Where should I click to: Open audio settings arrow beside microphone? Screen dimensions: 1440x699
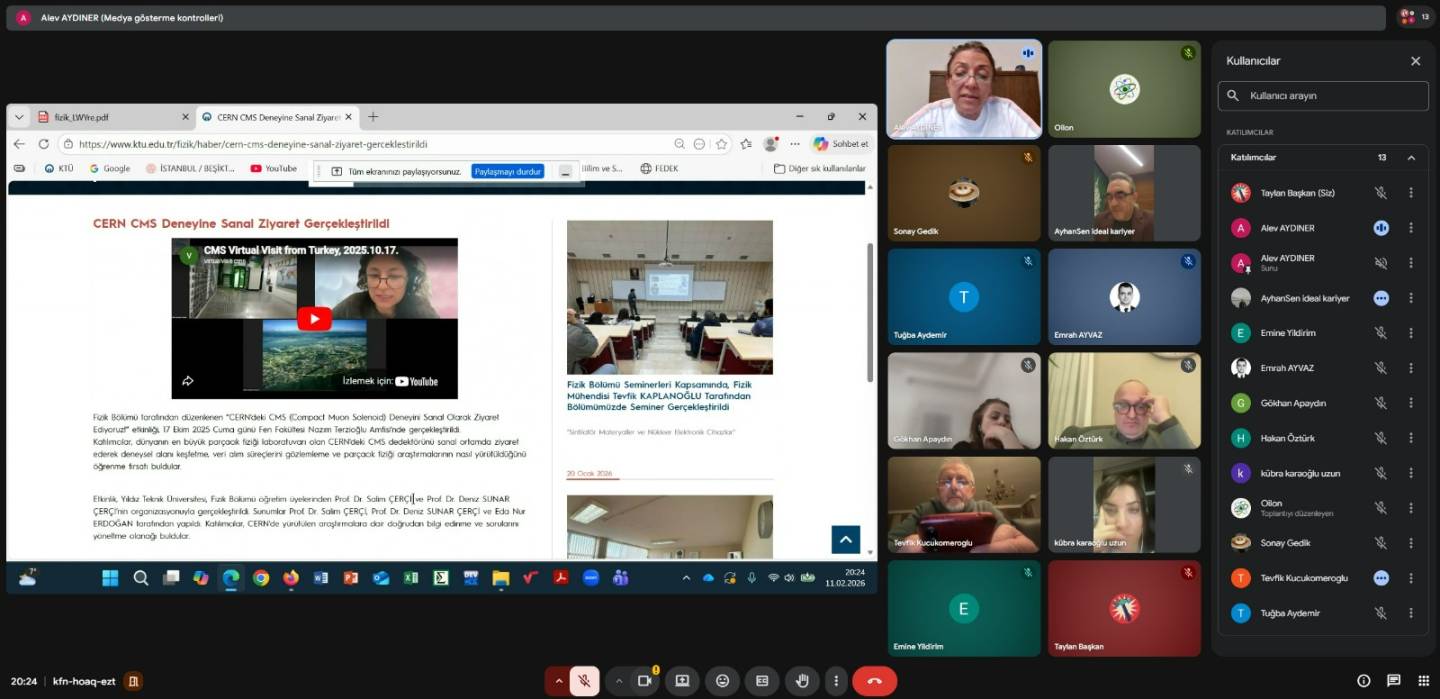(x=558, y=681)
